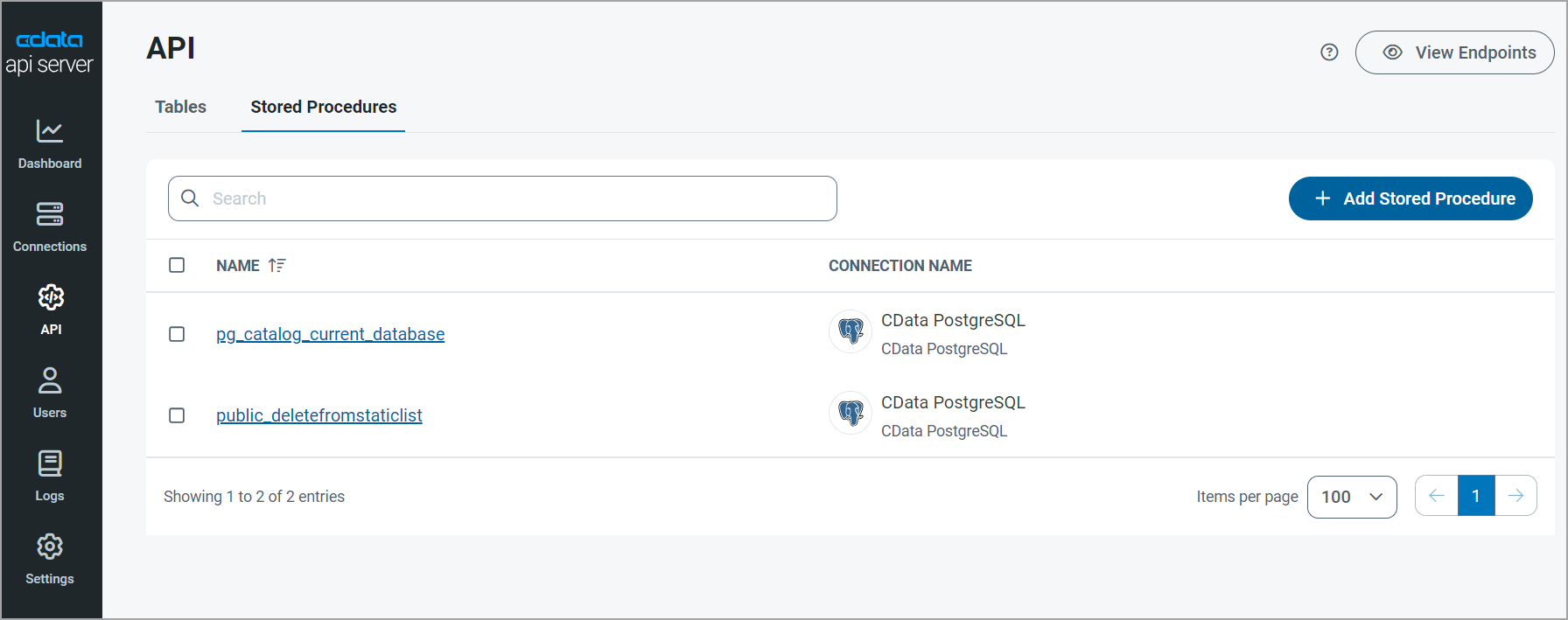Select the Stored Procedures tab

pos(323,107)
